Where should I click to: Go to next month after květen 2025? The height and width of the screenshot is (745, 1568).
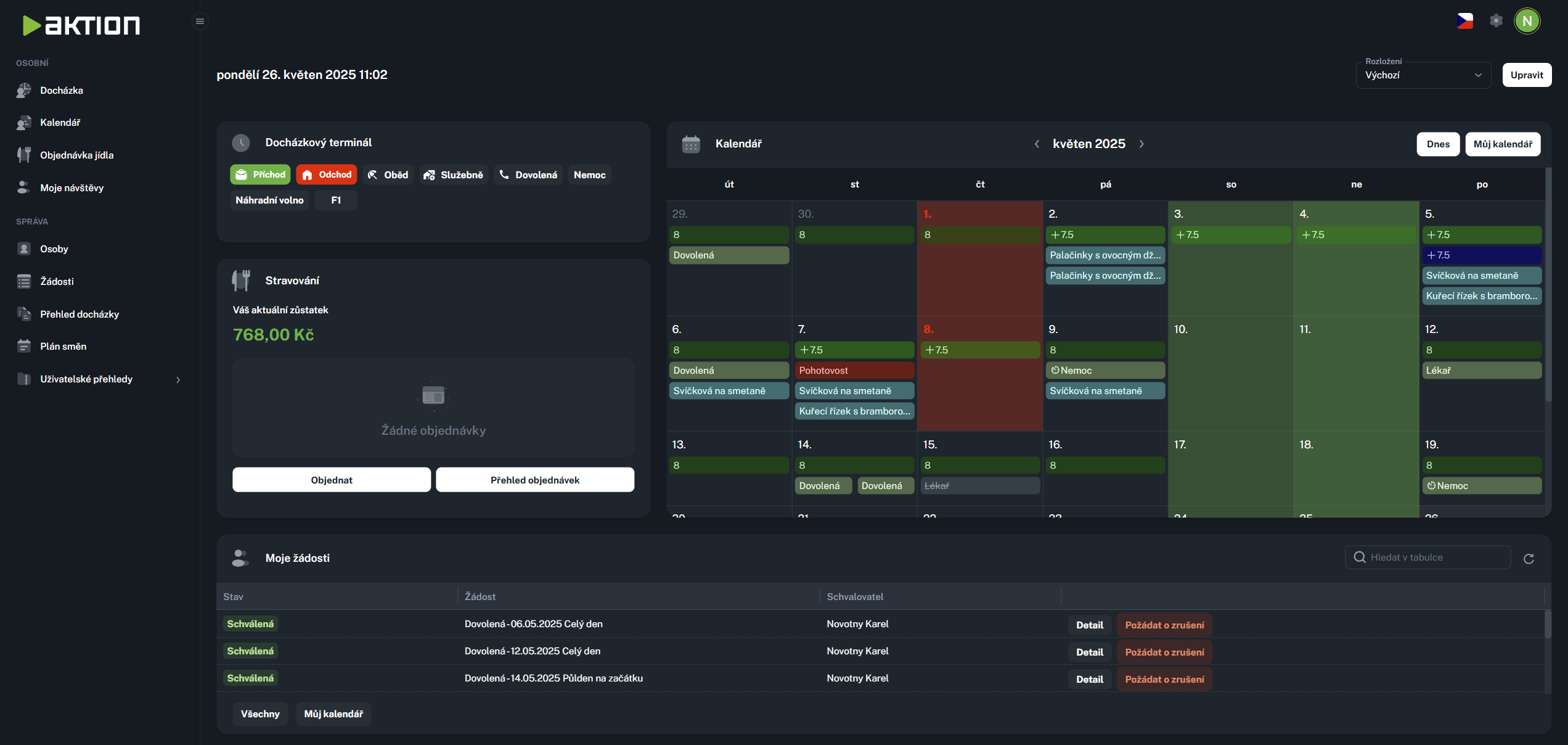point(1141,144)
